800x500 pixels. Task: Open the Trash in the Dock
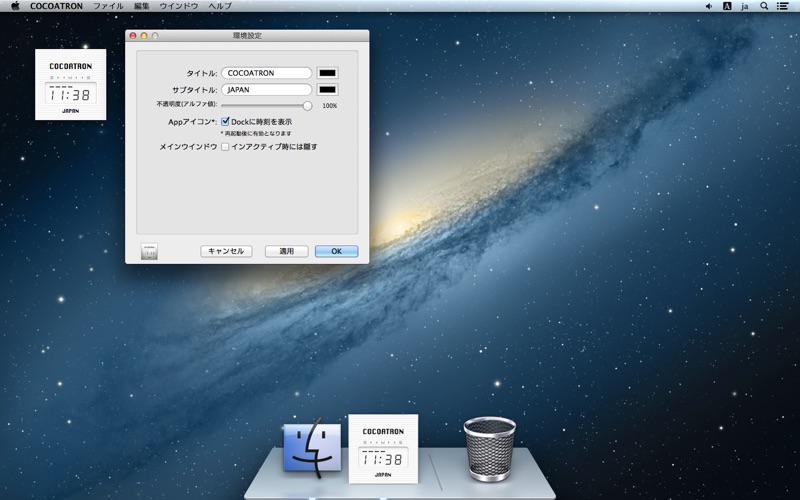tap(489, 449)
